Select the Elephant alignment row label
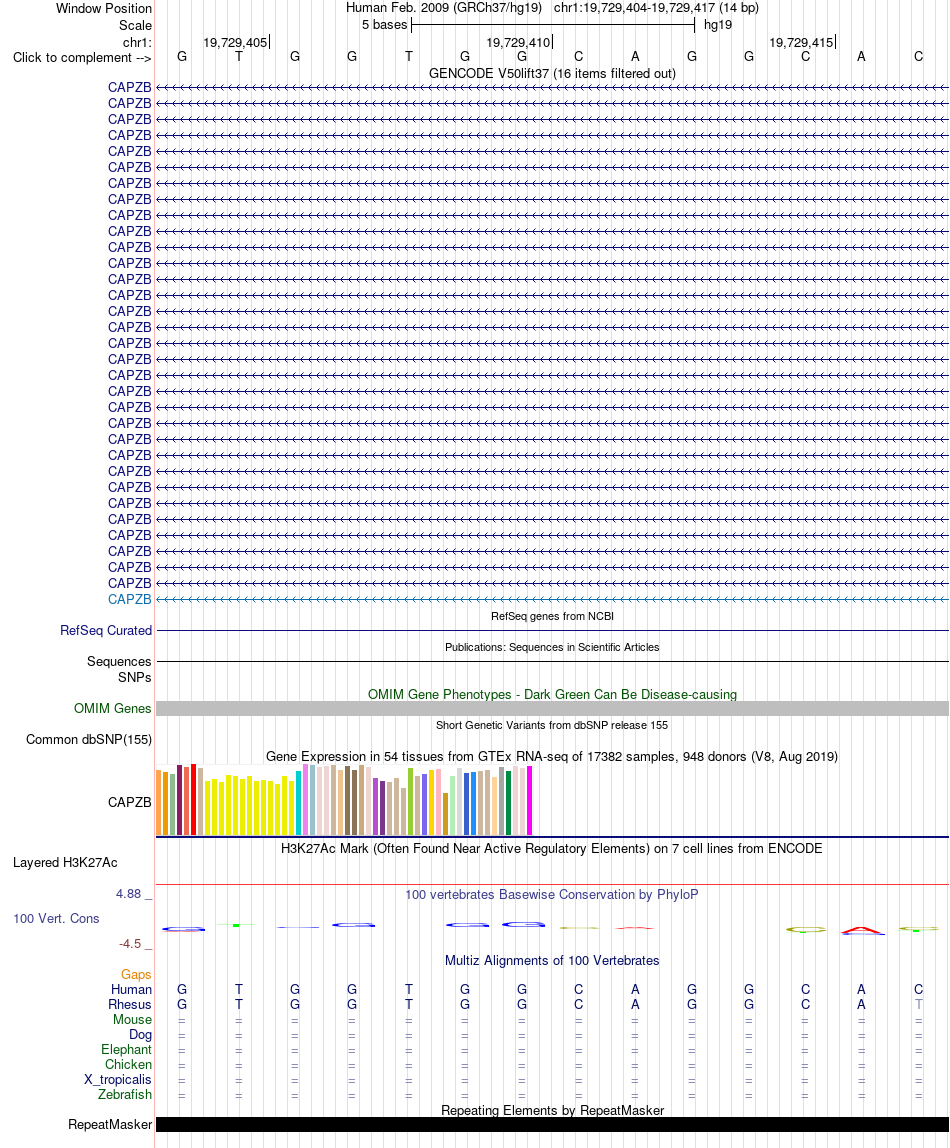The height and width of the screenshot is (1148, 950). (126, 1050)
